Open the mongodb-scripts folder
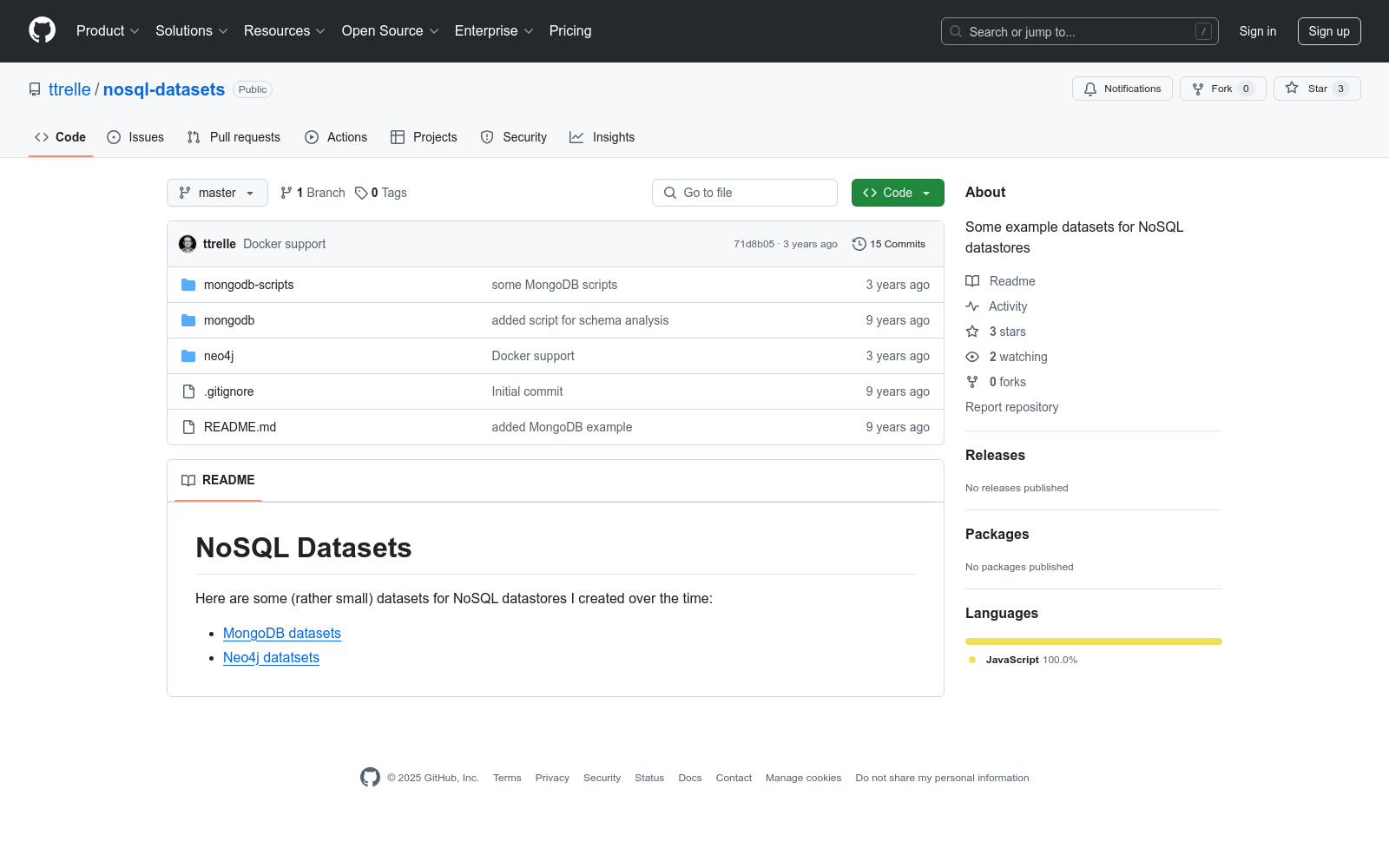The width and height of the screenshot is (1389, 868). (x=248, y=285)
